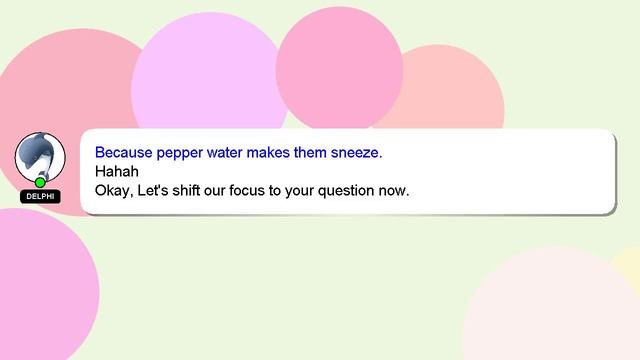Select the DELPHI name label
The width and height of the screenshot is (640, 360).
pos(40,196)
